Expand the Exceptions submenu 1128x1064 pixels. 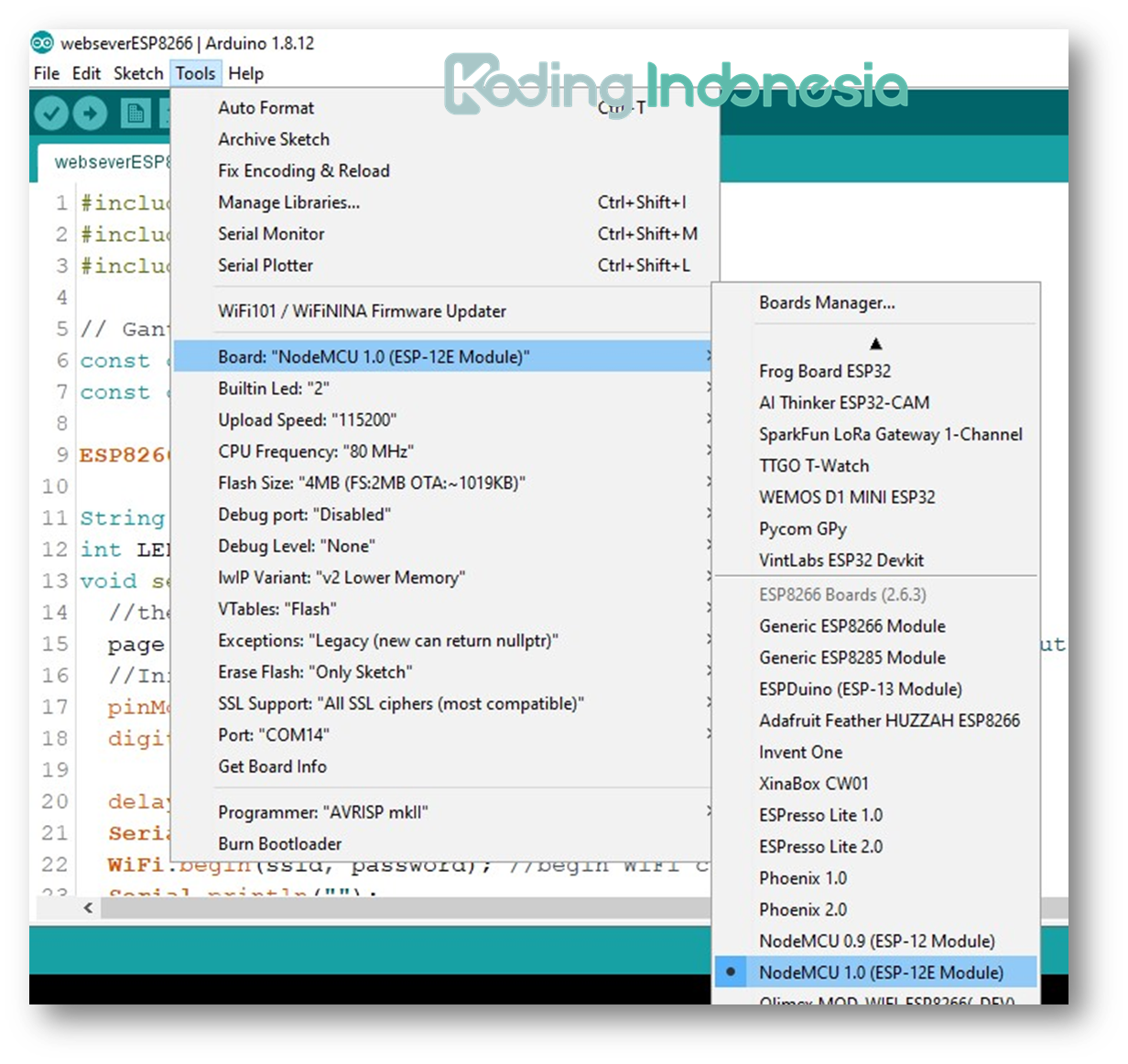point(441,640)
